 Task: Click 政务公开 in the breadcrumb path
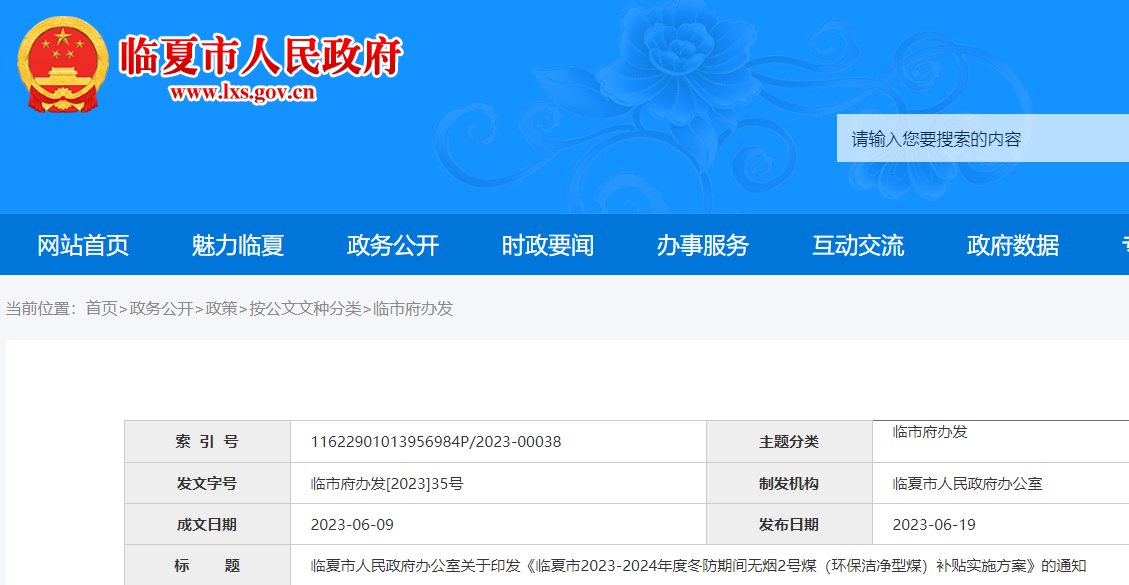point(161,309)
